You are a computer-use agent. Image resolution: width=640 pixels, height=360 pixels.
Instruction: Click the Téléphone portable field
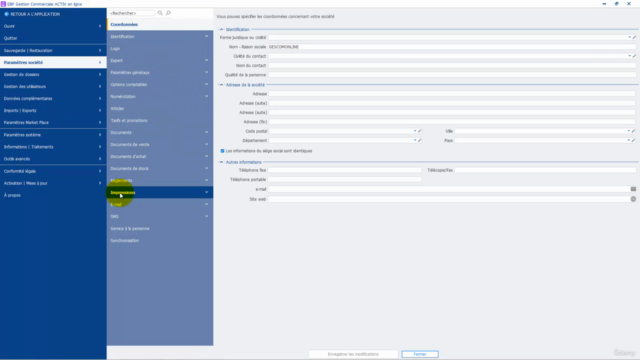pyautogui.click(x=344, y=180)
